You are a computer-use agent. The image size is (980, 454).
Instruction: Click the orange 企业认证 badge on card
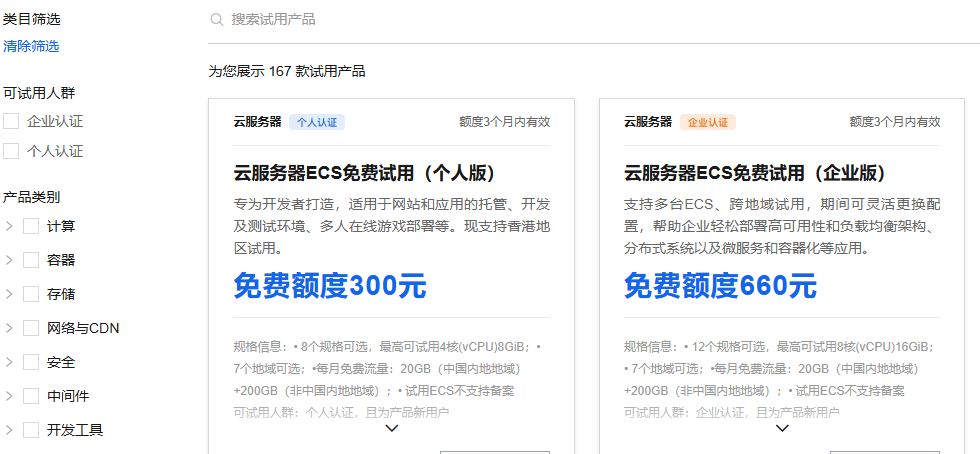click(x=708, y=122)
